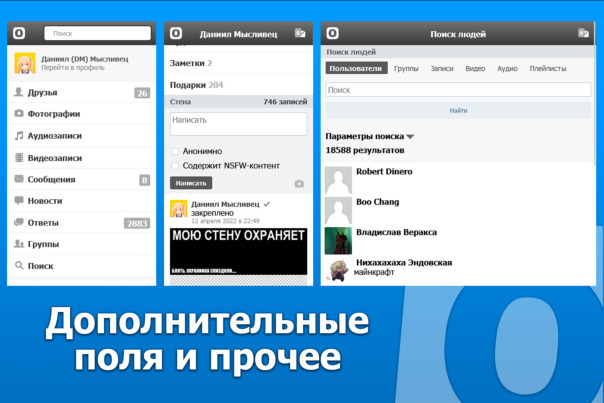
Task: Click the compose icon in the Поиск людей header
Action: 584,33
